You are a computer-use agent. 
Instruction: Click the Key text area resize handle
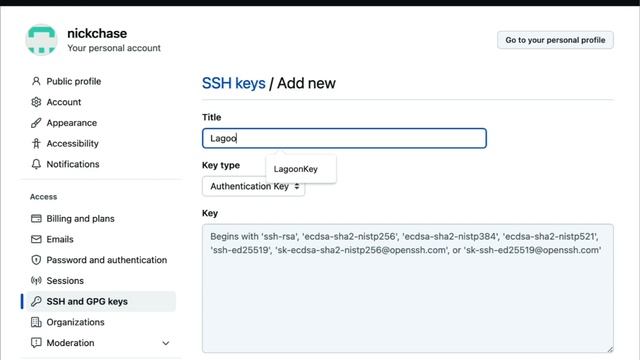(x=610, y=349)
